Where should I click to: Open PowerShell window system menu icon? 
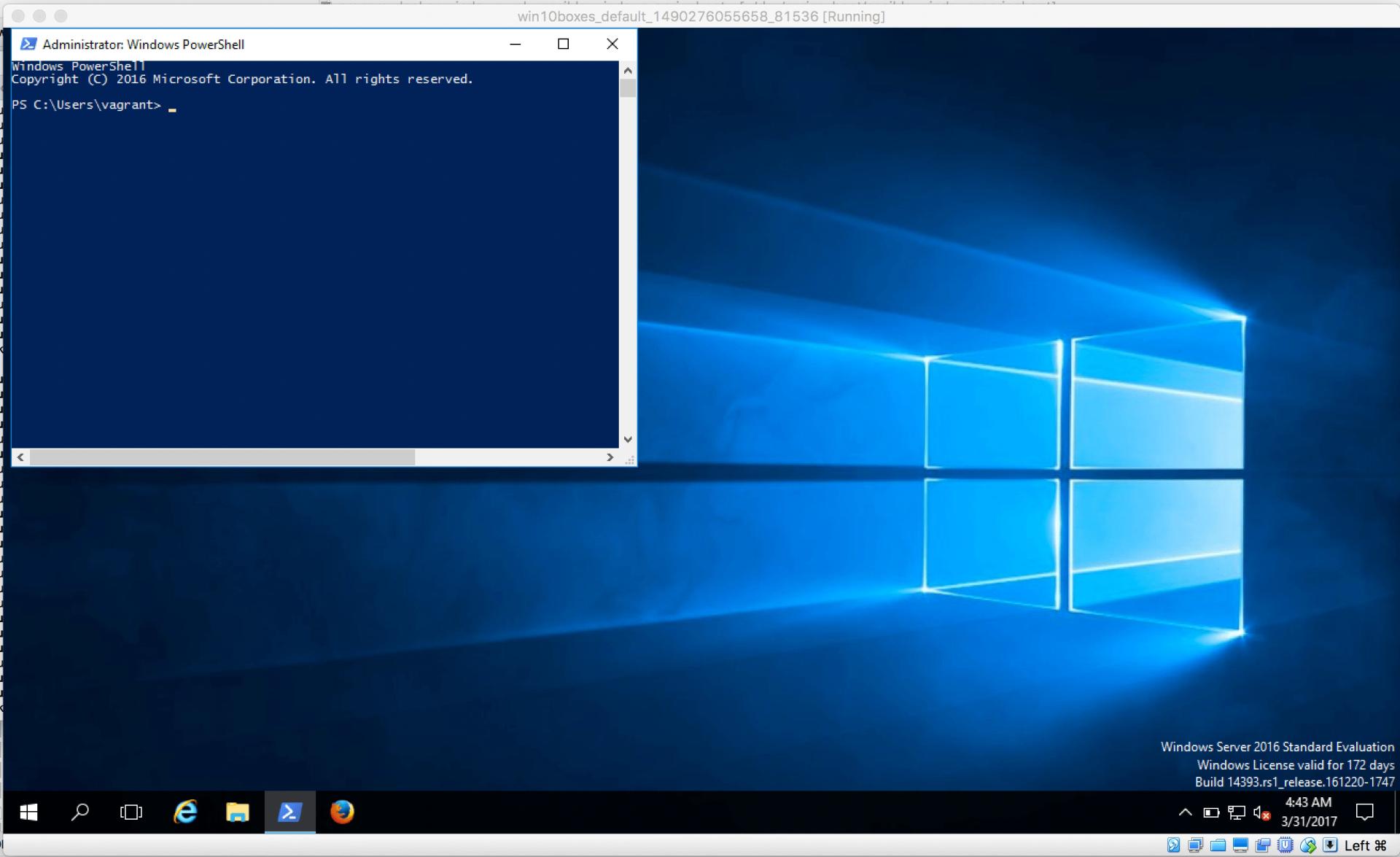coord(28,44)
